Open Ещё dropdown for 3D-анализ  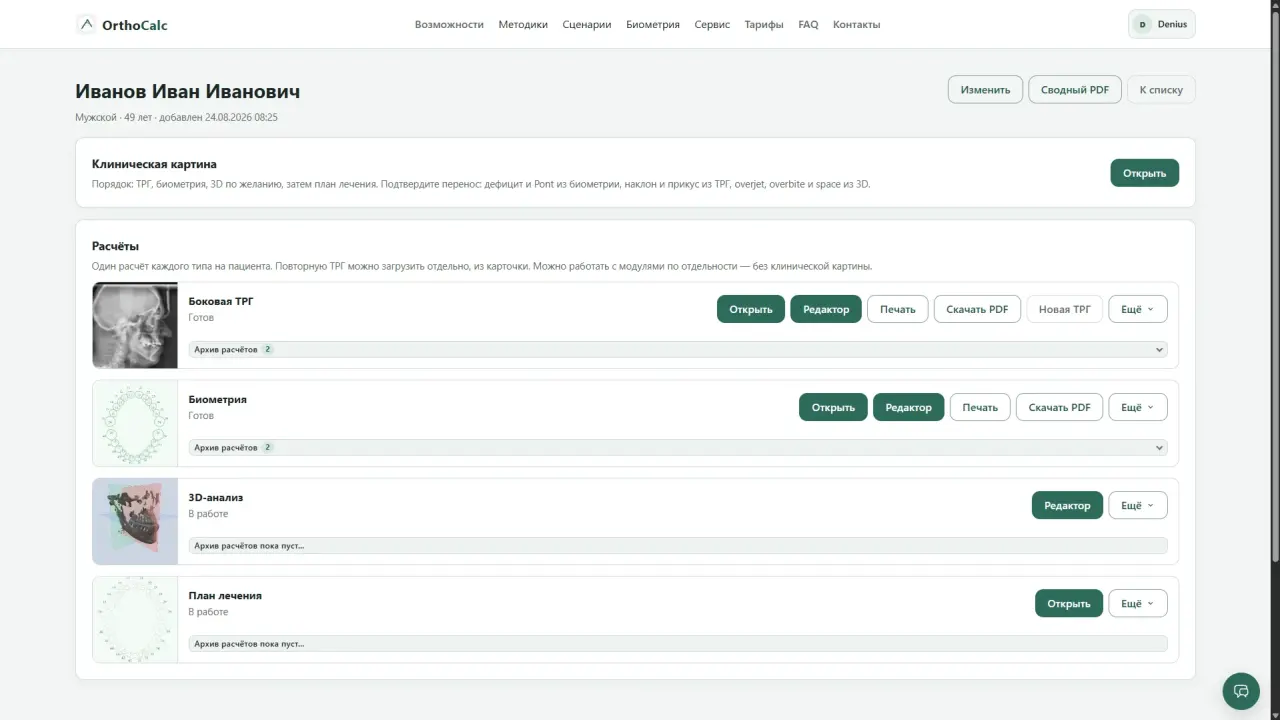(1137, 505)
